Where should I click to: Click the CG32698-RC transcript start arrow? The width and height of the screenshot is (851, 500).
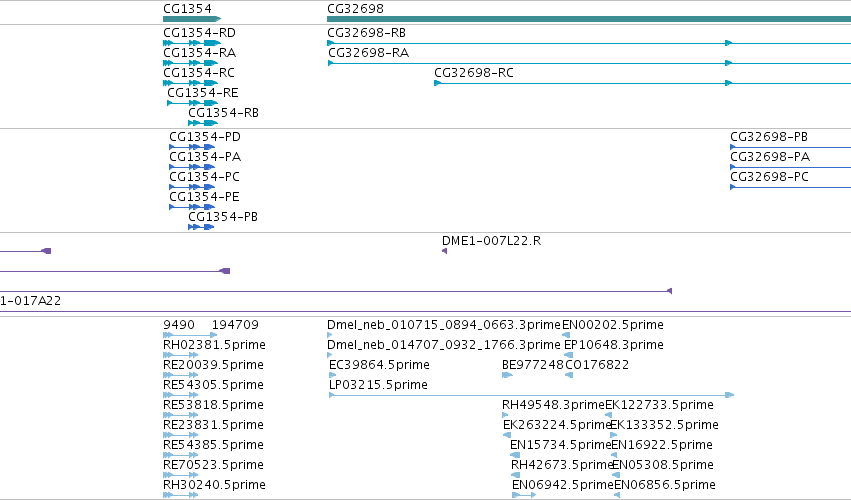click(437, 83)
